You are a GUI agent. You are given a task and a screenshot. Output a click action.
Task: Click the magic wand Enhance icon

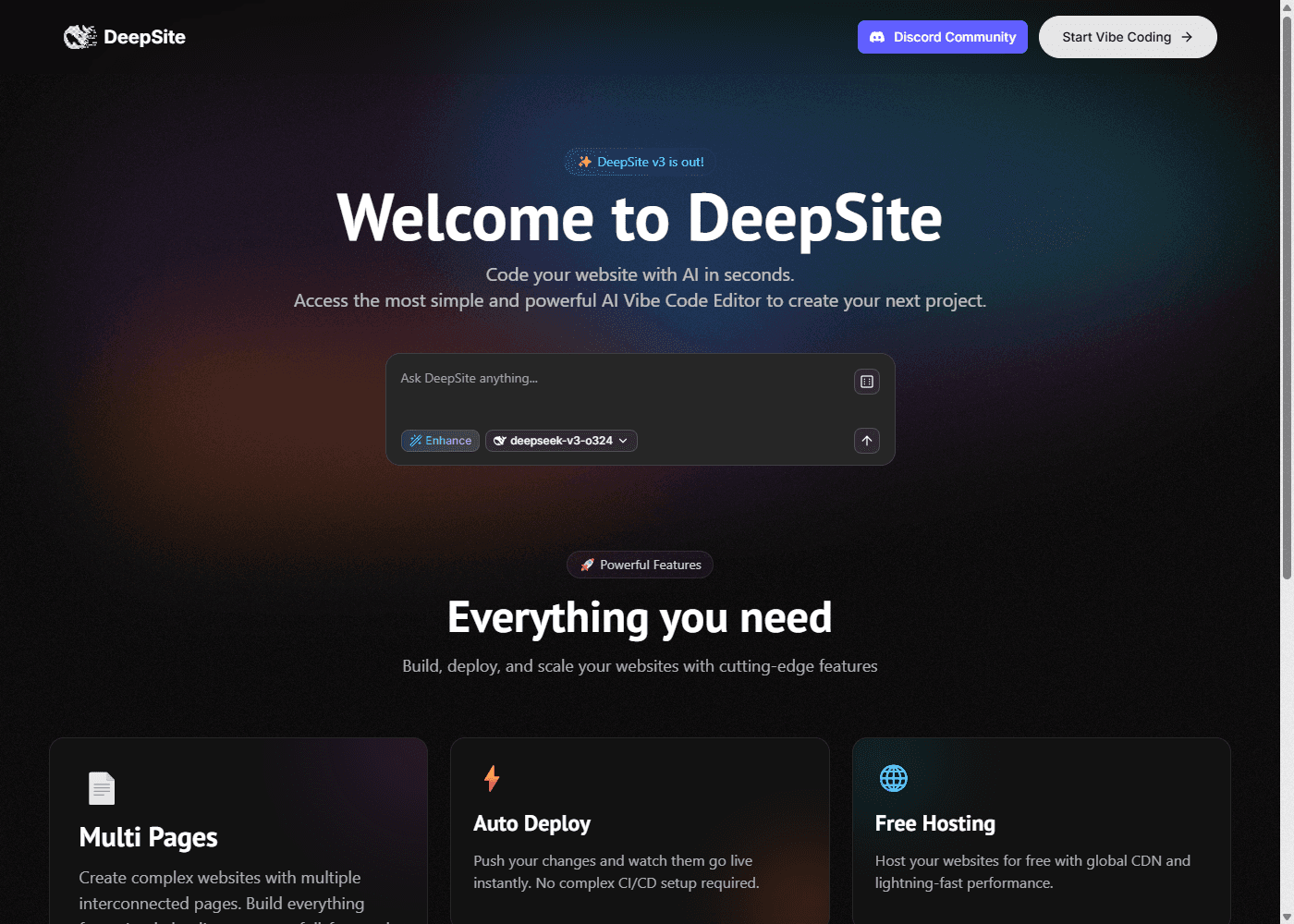coord(416,441)
